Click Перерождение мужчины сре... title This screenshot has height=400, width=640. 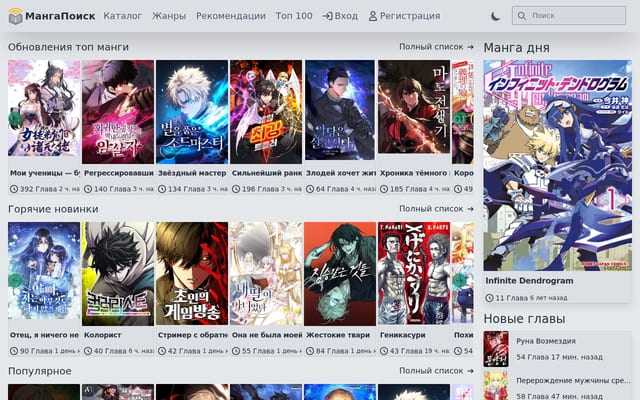[x=573, y=380]
